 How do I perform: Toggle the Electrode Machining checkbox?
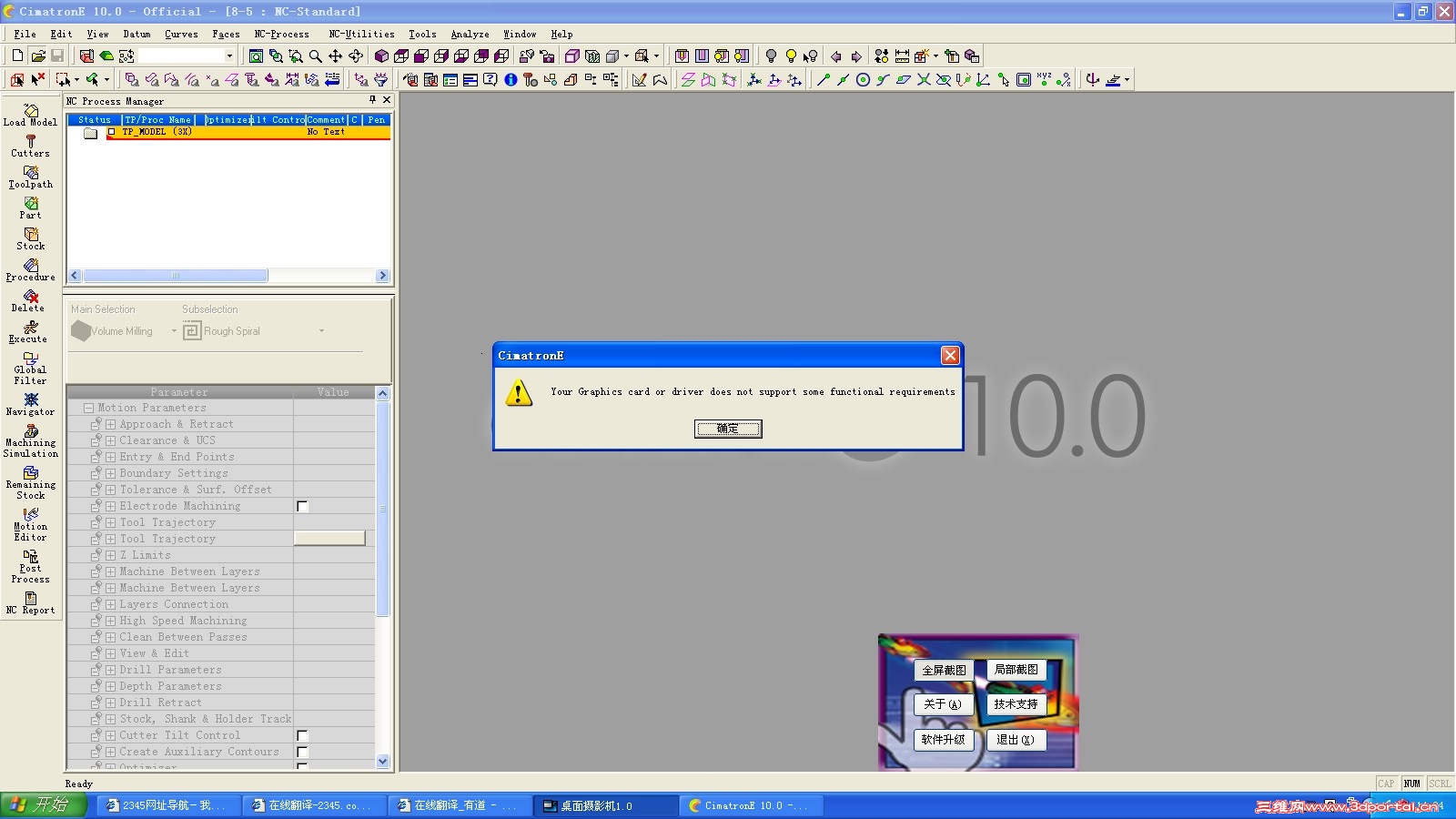point(302,506)
